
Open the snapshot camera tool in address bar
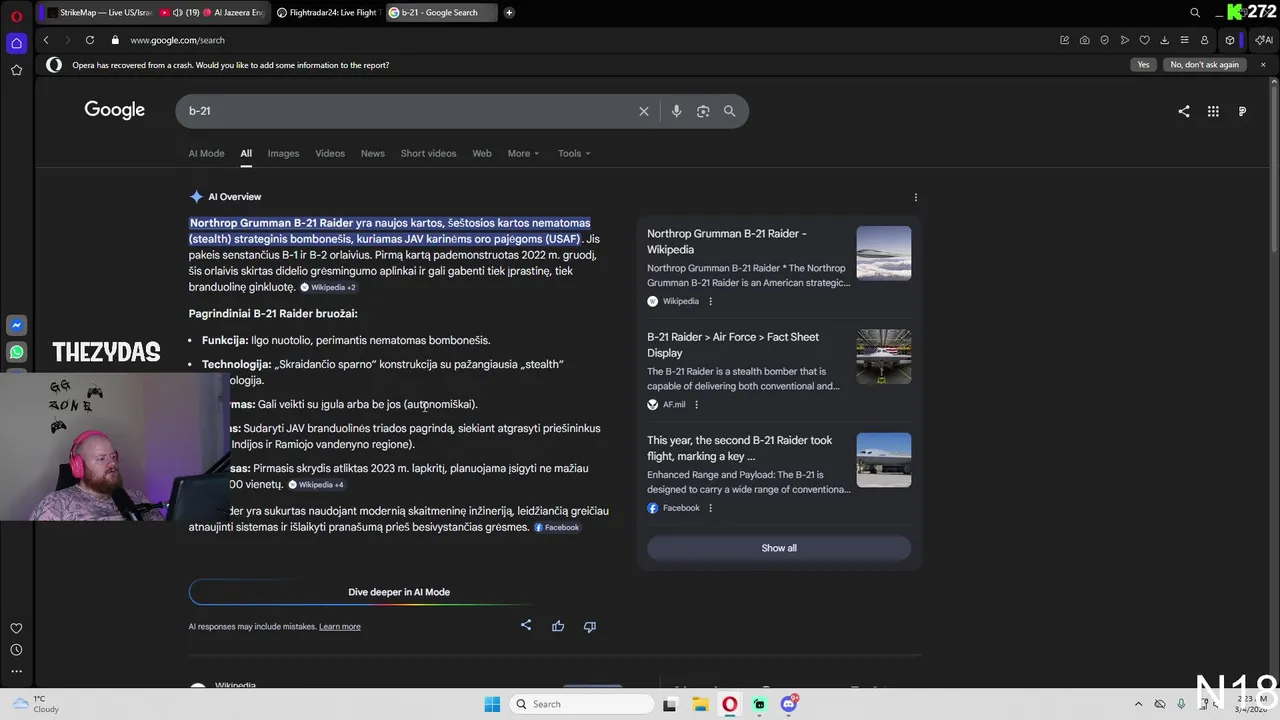(1085, 40)
